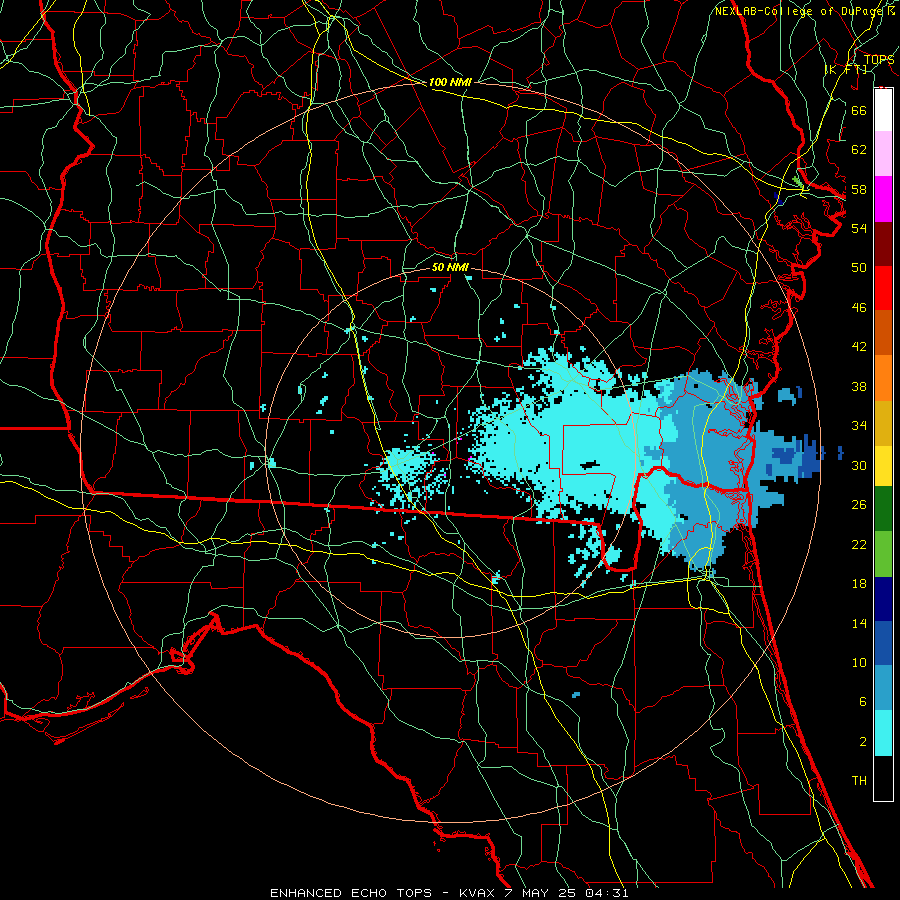Click legend value 14
Viewport: 900px width, 900px height.
pos(859,623)
